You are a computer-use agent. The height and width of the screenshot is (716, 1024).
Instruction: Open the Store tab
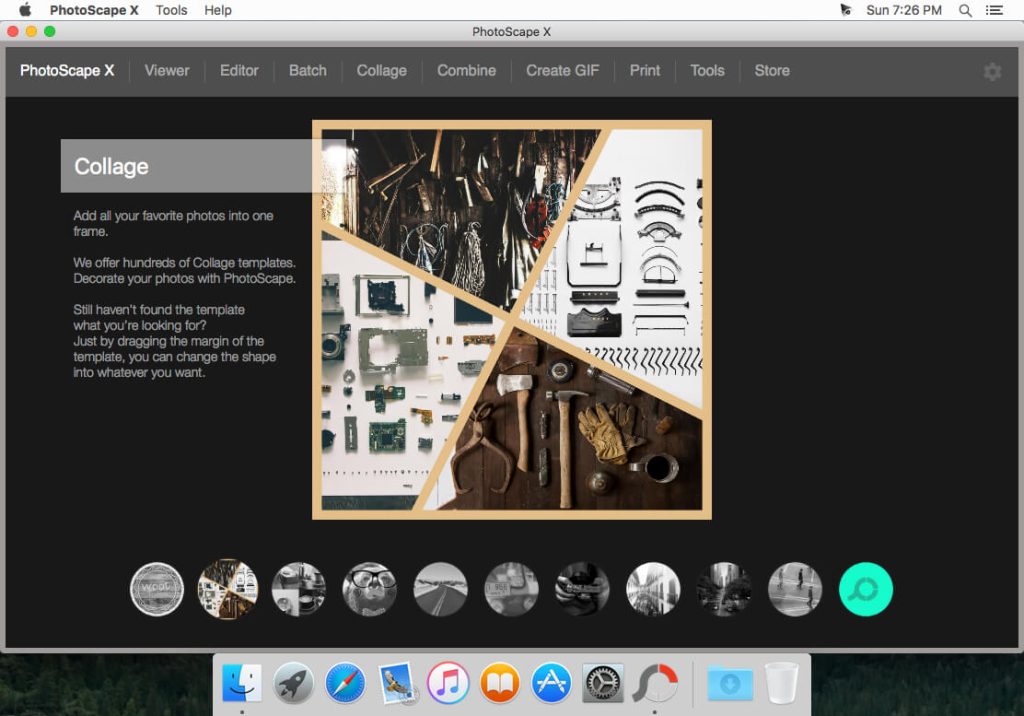(771, 71)
